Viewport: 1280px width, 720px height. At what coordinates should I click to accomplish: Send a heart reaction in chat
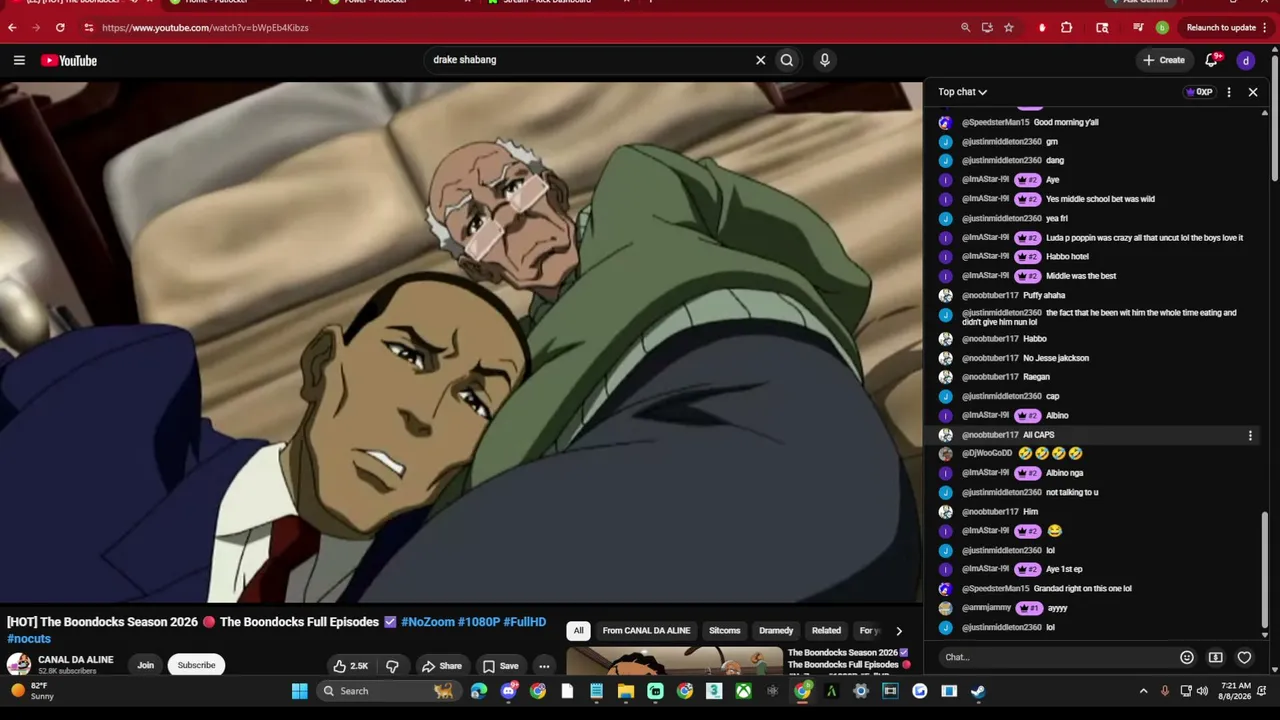pyautogui.click(x=1245, y=657)
